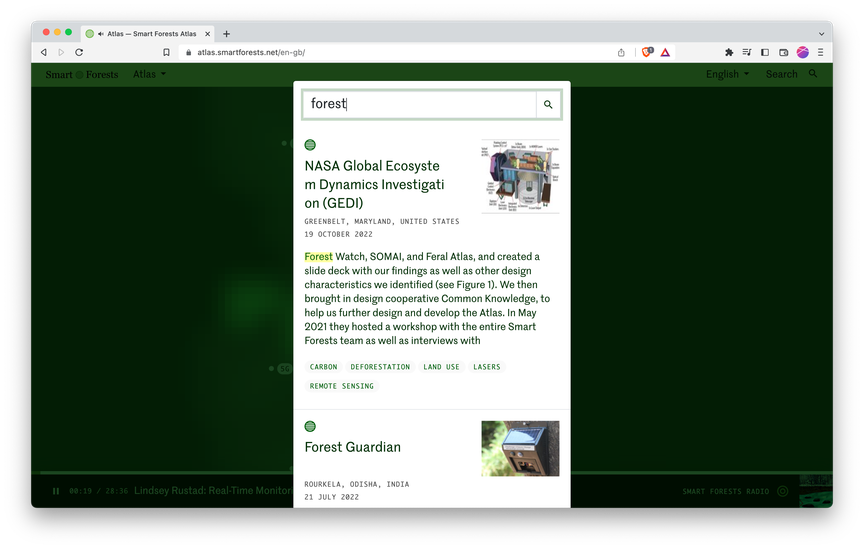Click the green globe icon above Forest Guardian
Viewport: 864px width, 549px height.
click(x=310, y=427)
